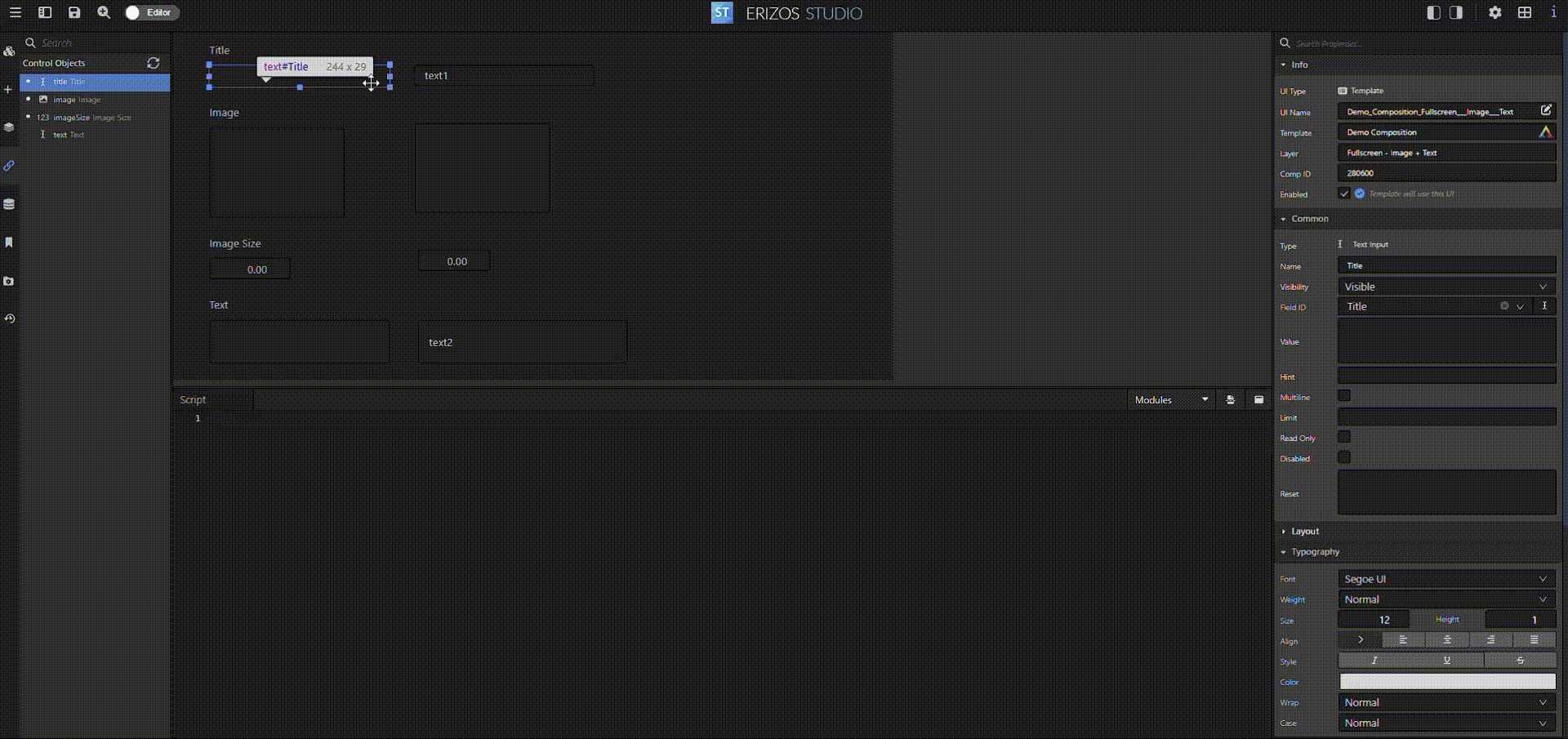Open the Visibility dropdown

pyautogui.click(x=1445, y=287)
